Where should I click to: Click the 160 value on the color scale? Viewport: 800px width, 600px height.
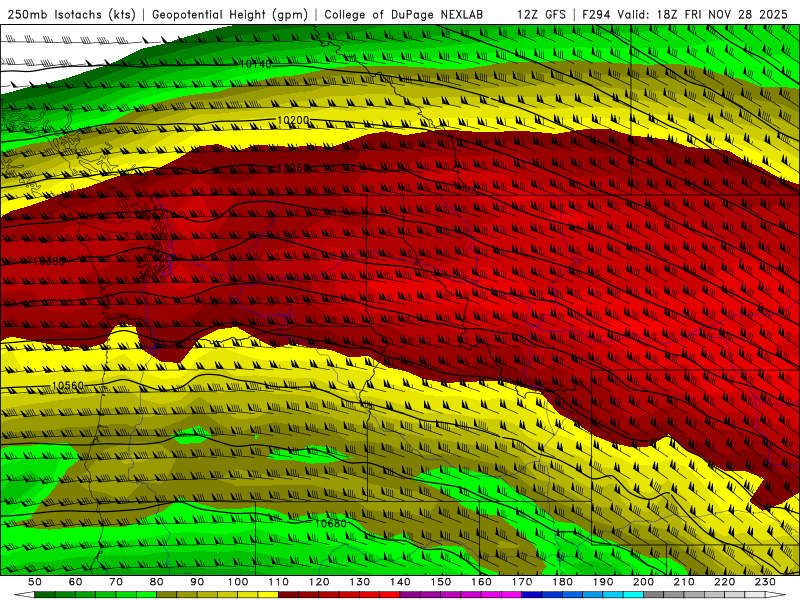(x=481, y=582)
